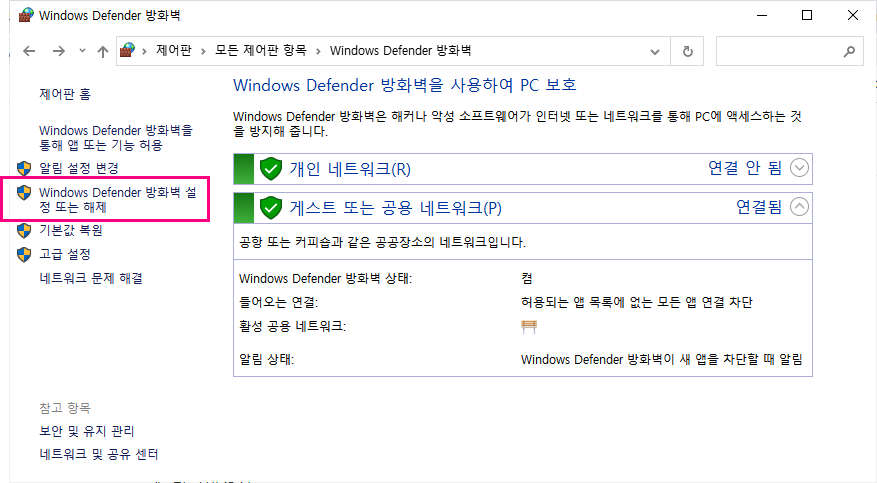Click the 들어오는 연결 label

279,302
